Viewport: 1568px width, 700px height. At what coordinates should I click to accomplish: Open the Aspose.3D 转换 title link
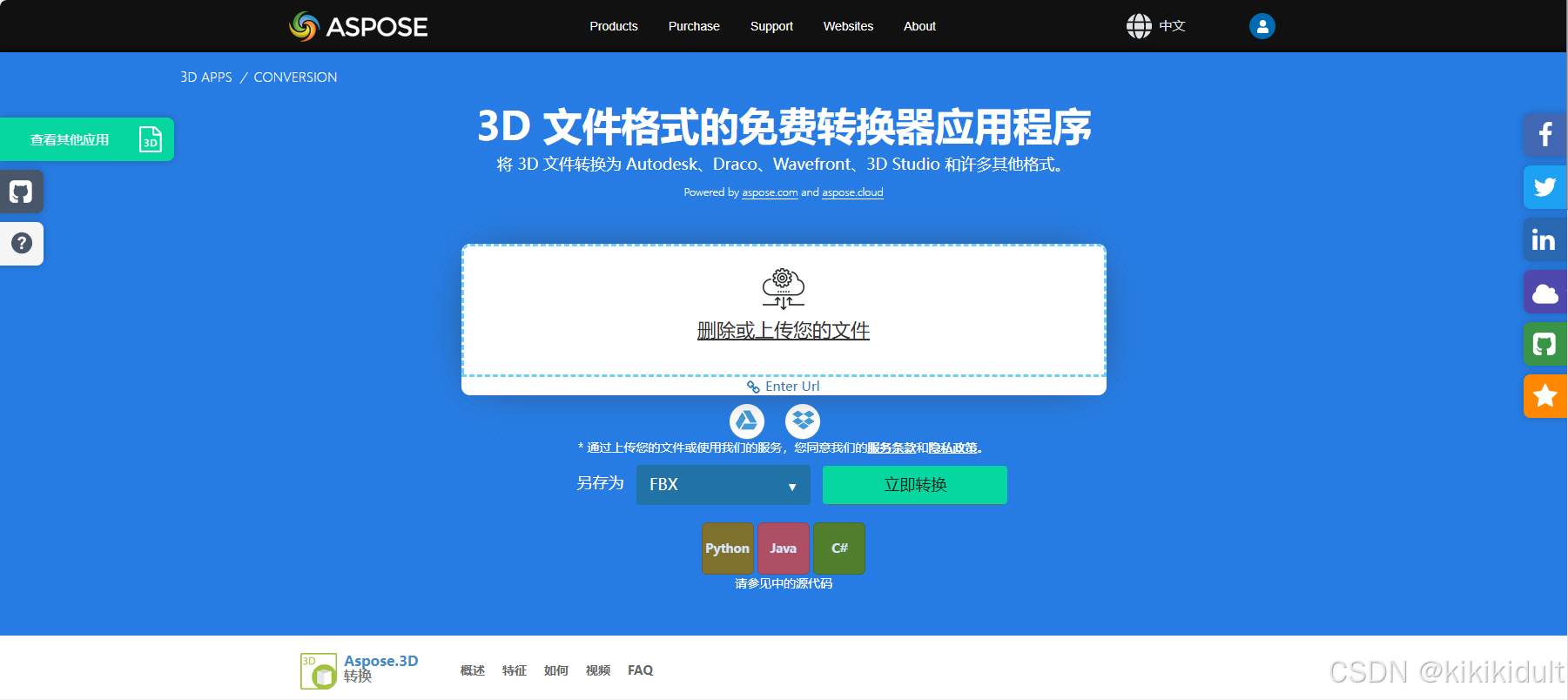[x=380, y=669]
